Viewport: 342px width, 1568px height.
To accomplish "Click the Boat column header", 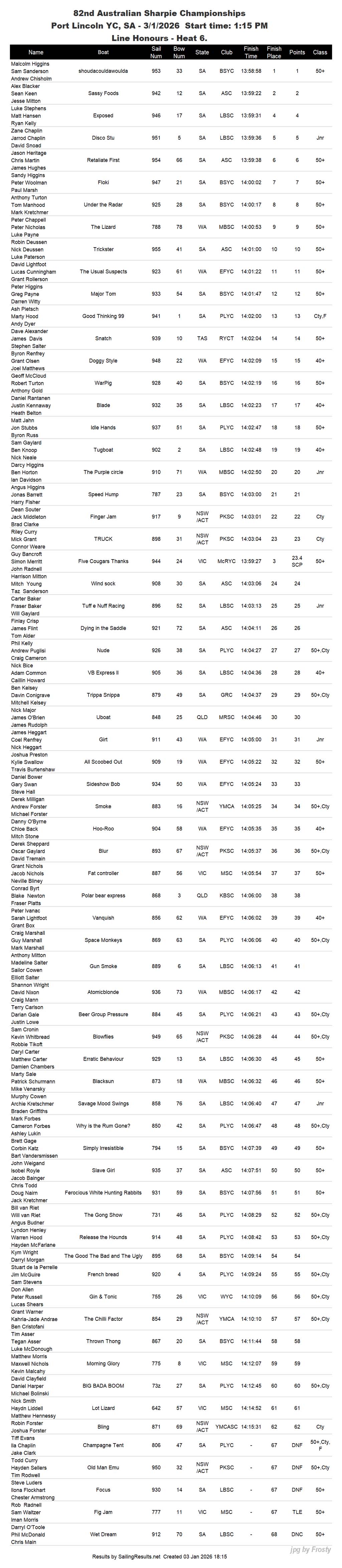I will pos(103,52).
